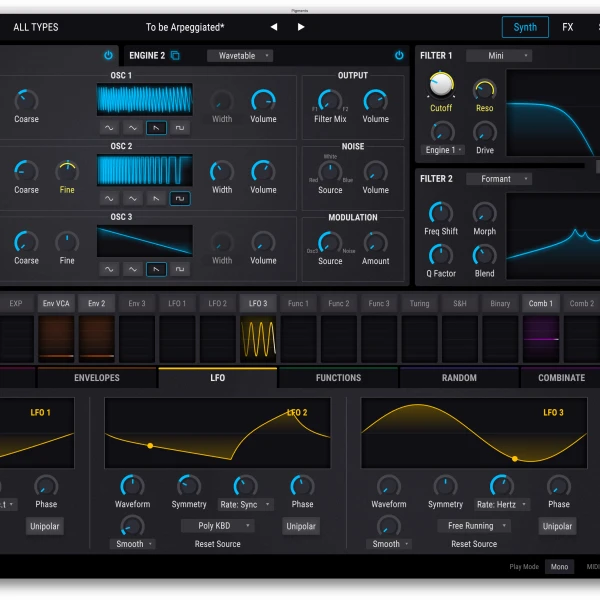Open the FUNCTIONS tab
The image size is (600, 600).
point(338,378)
